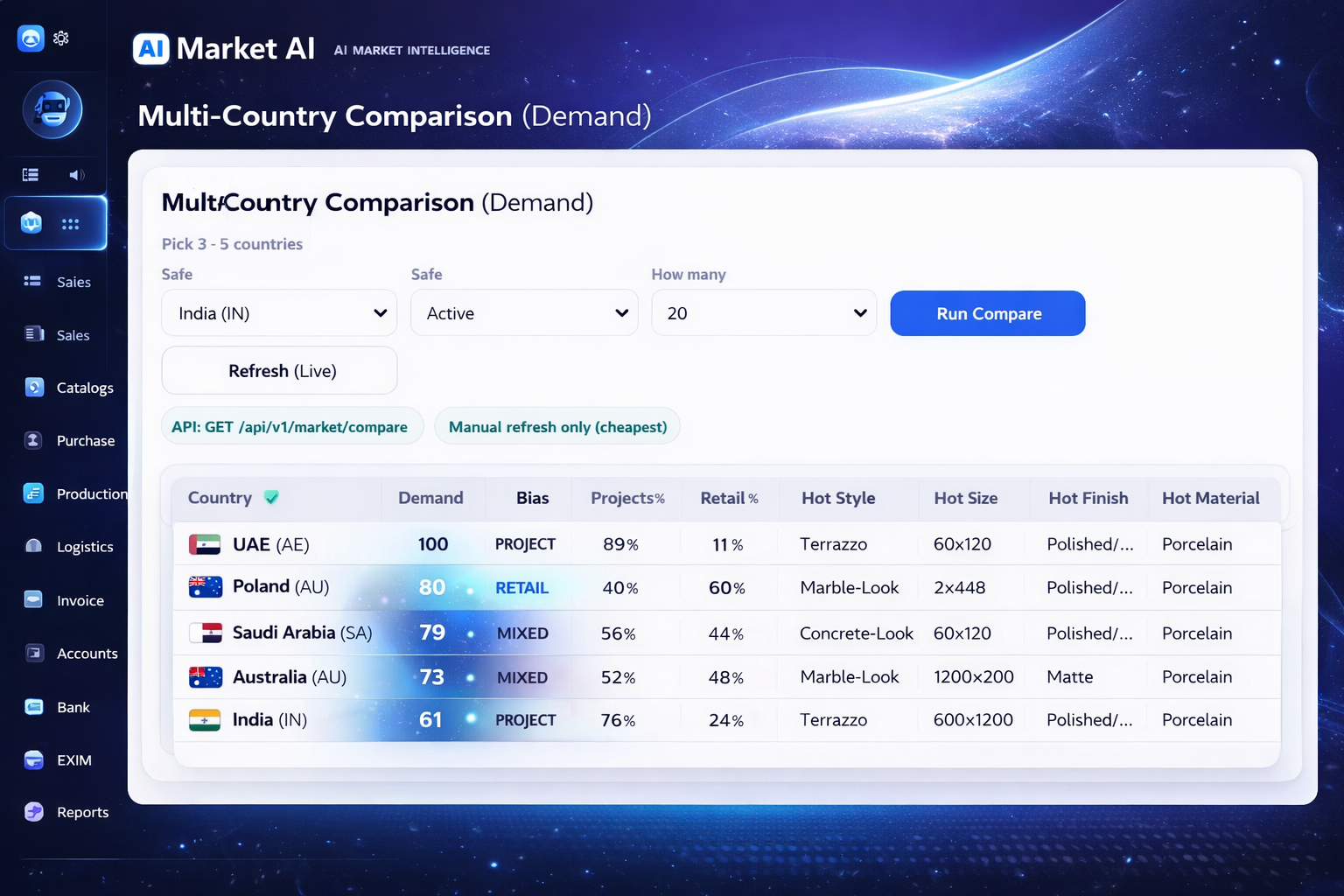Viewport: 1344px width, 896px height.
Task: Click the highlighted cube module icon
Action: tap(31, 223)
